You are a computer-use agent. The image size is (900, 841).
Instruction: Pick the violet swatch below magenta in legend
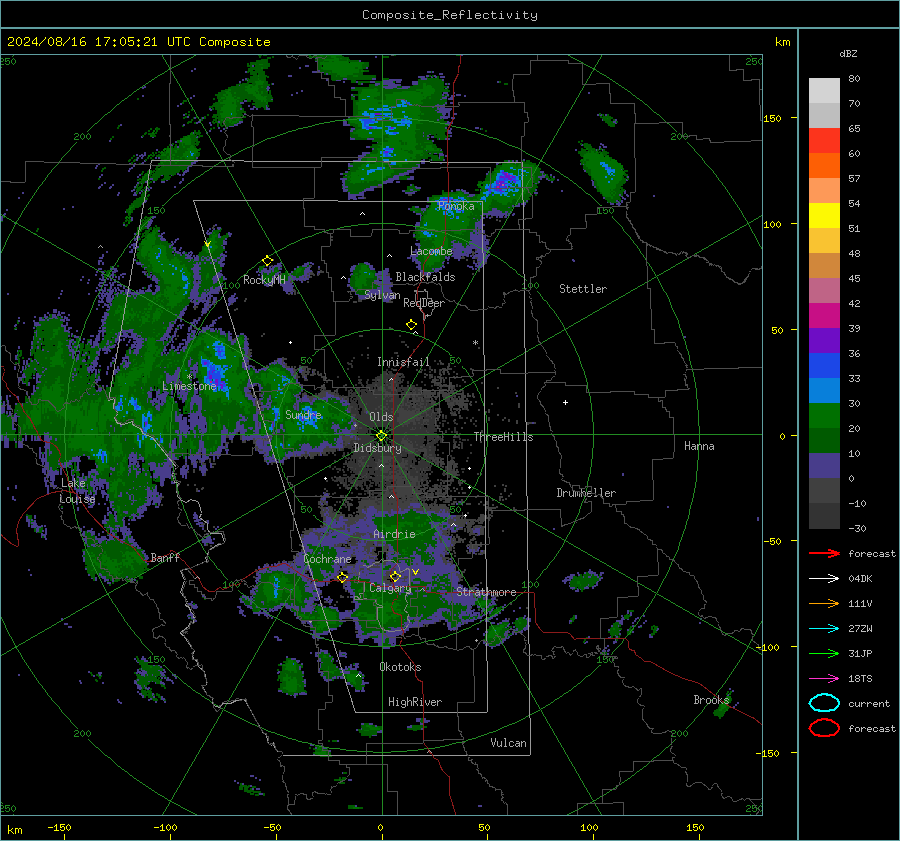824,341
